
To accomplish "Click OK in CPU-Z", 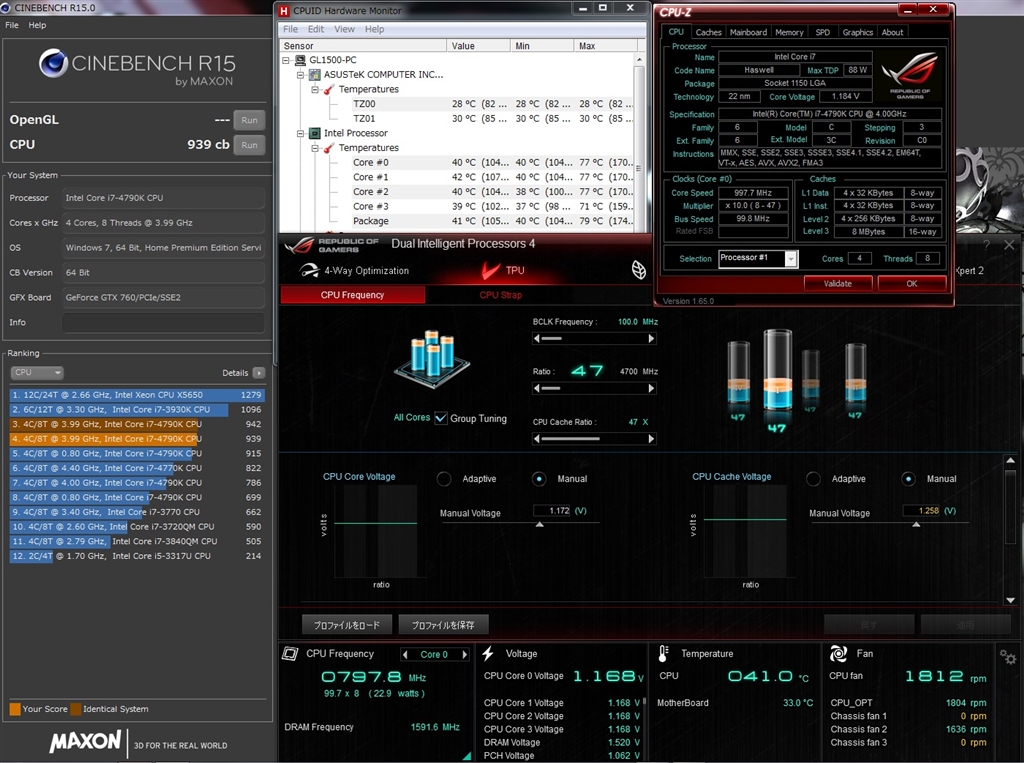I will coord(912,284).
